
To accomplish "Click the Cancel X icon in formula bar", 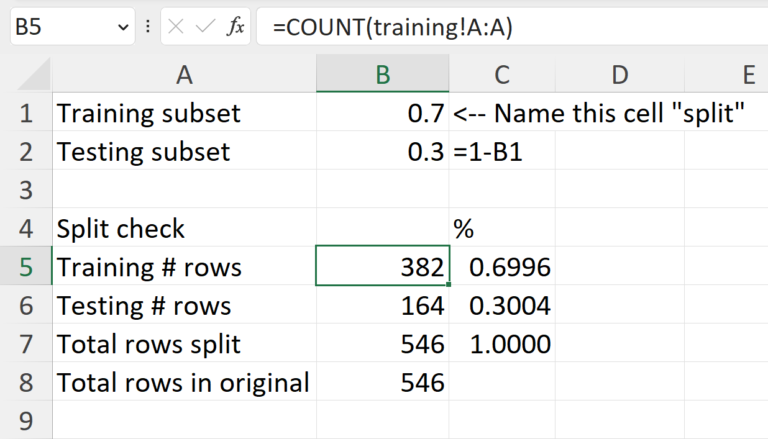I will (x=178, y=28).
